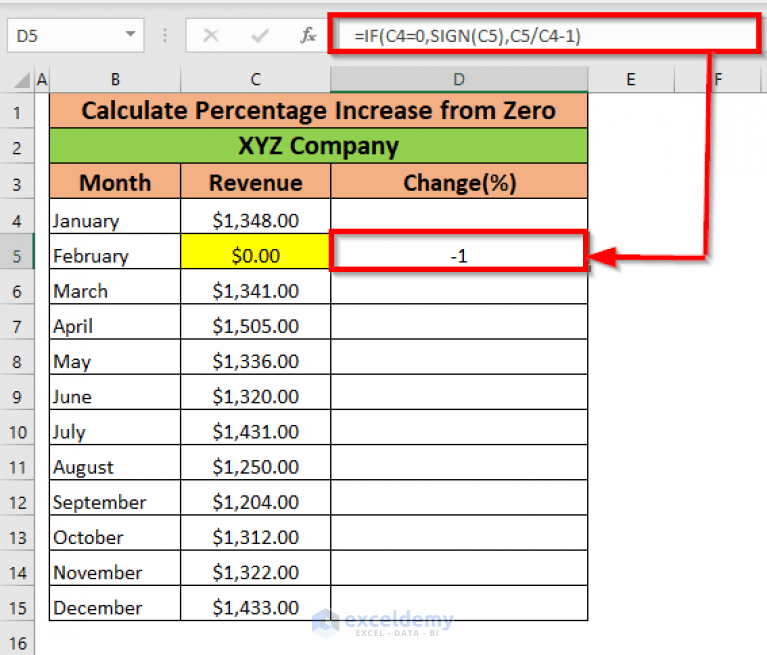767x655 pixels.
Task: Click the 'Revenue' header cell
Action: click(x=255, y=181)
